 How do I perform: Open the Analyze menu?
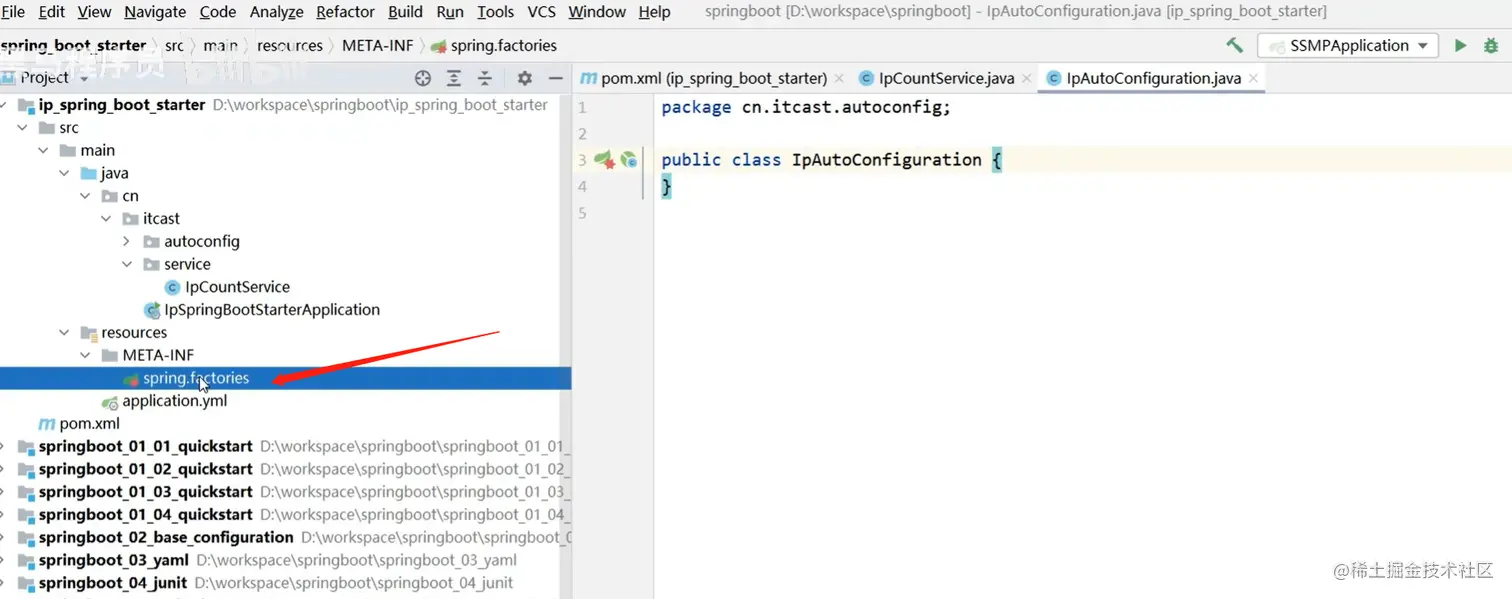tap(276, 12)
